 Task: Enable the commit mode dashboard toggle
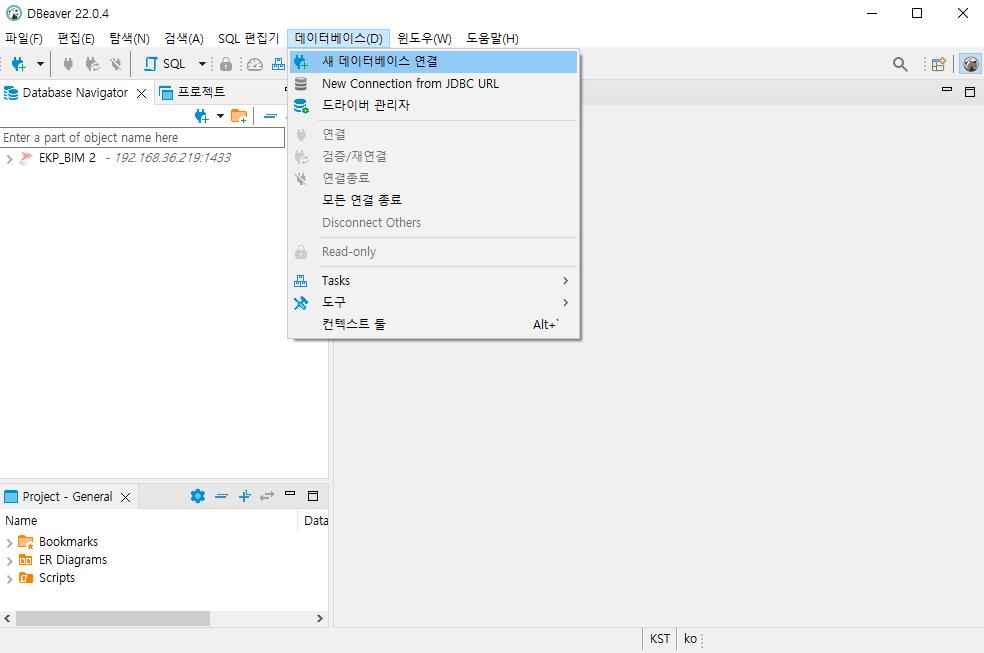tap(278, 63)
